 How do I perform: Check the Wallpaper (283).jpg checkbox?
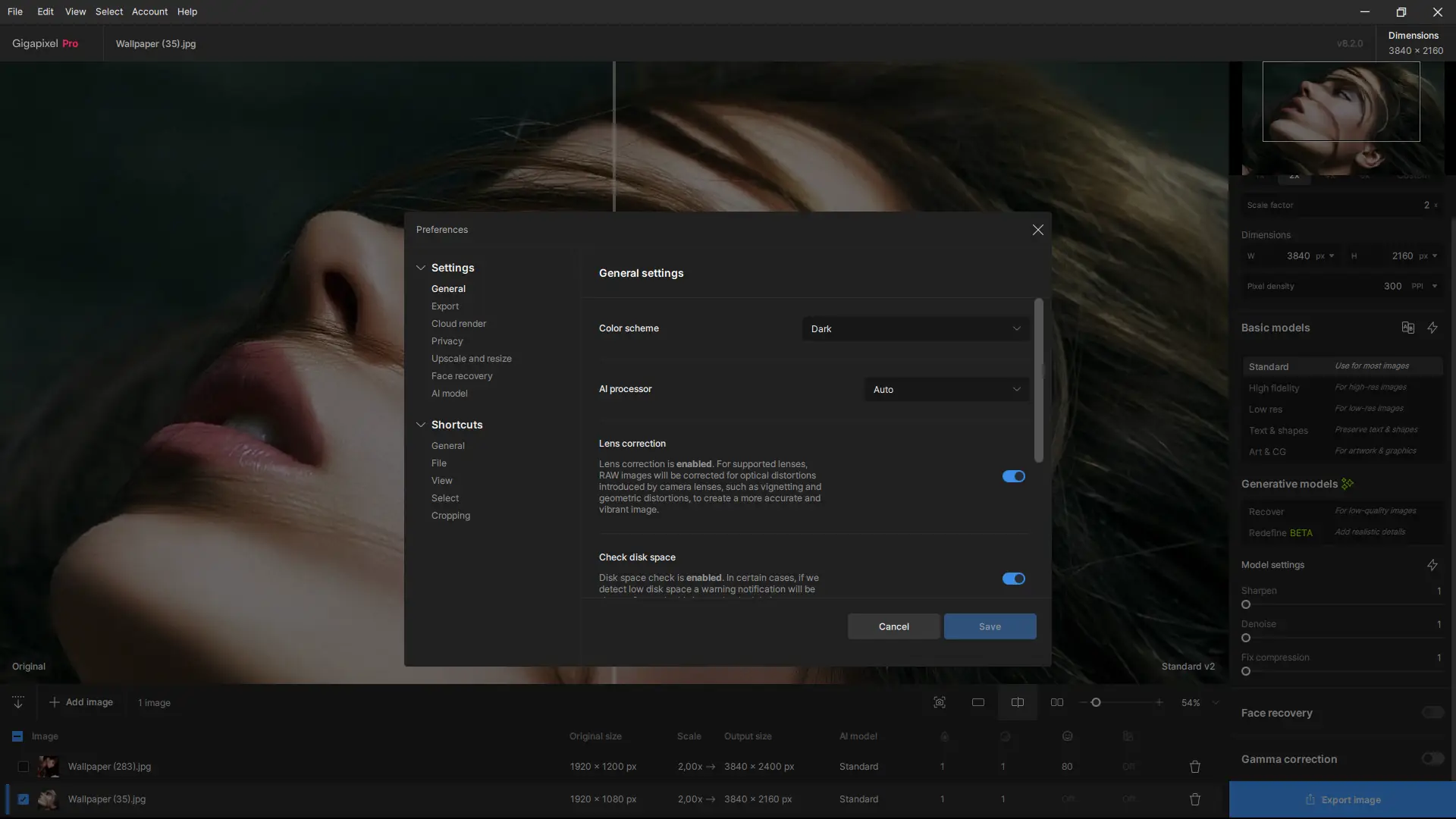tap(24, 767)
